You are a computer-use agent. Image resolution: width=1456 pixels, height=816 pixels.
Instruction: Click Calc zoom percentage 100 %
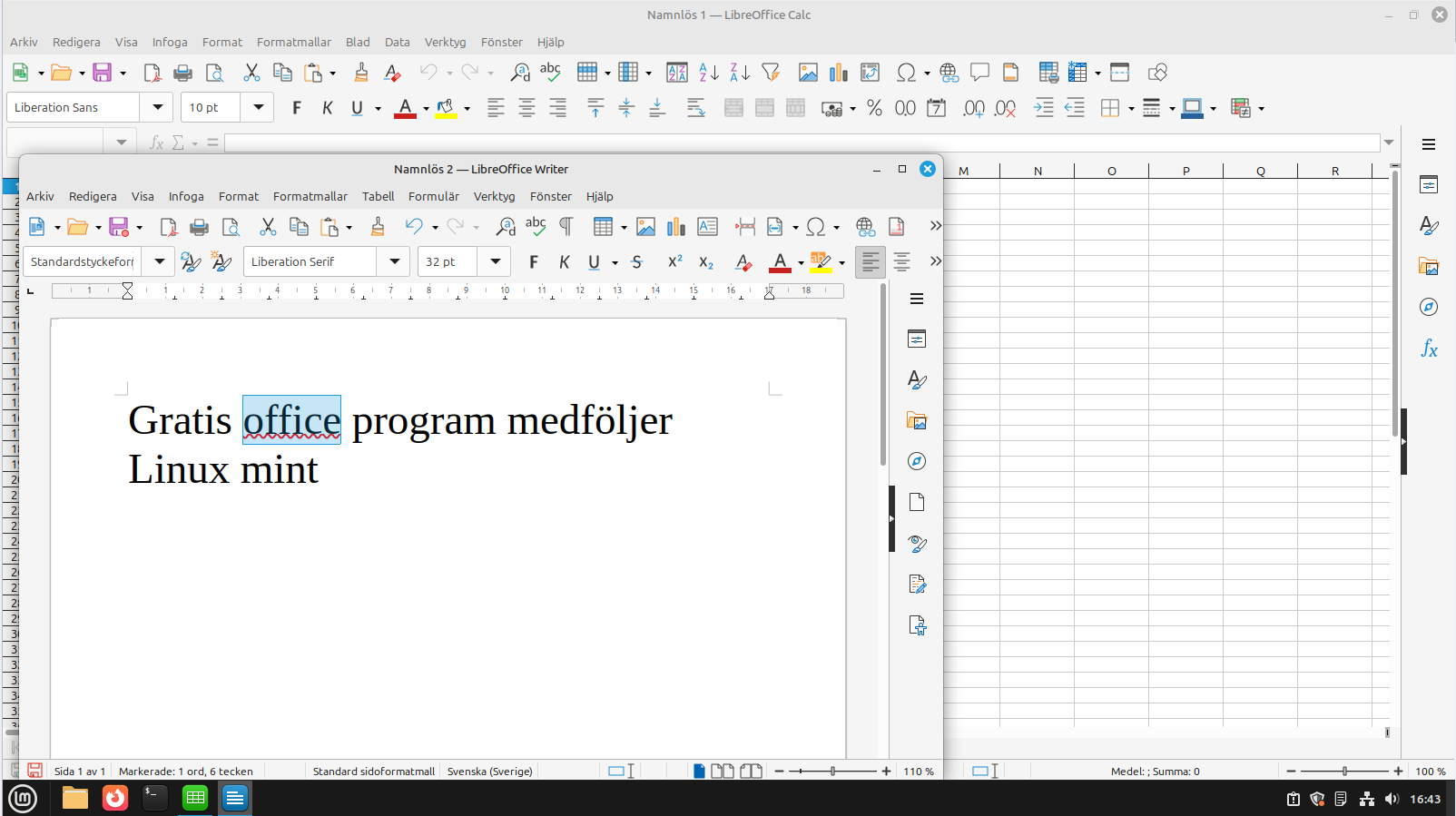pos(1431,772)
